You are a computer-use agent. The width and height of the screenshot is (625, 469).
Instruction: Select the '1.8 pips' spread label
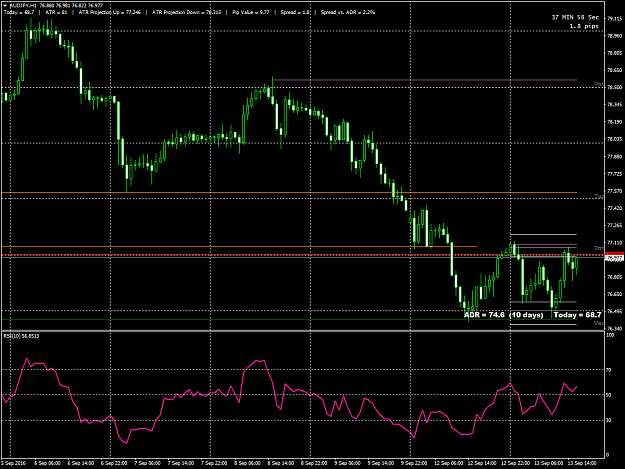click(584, 26)
